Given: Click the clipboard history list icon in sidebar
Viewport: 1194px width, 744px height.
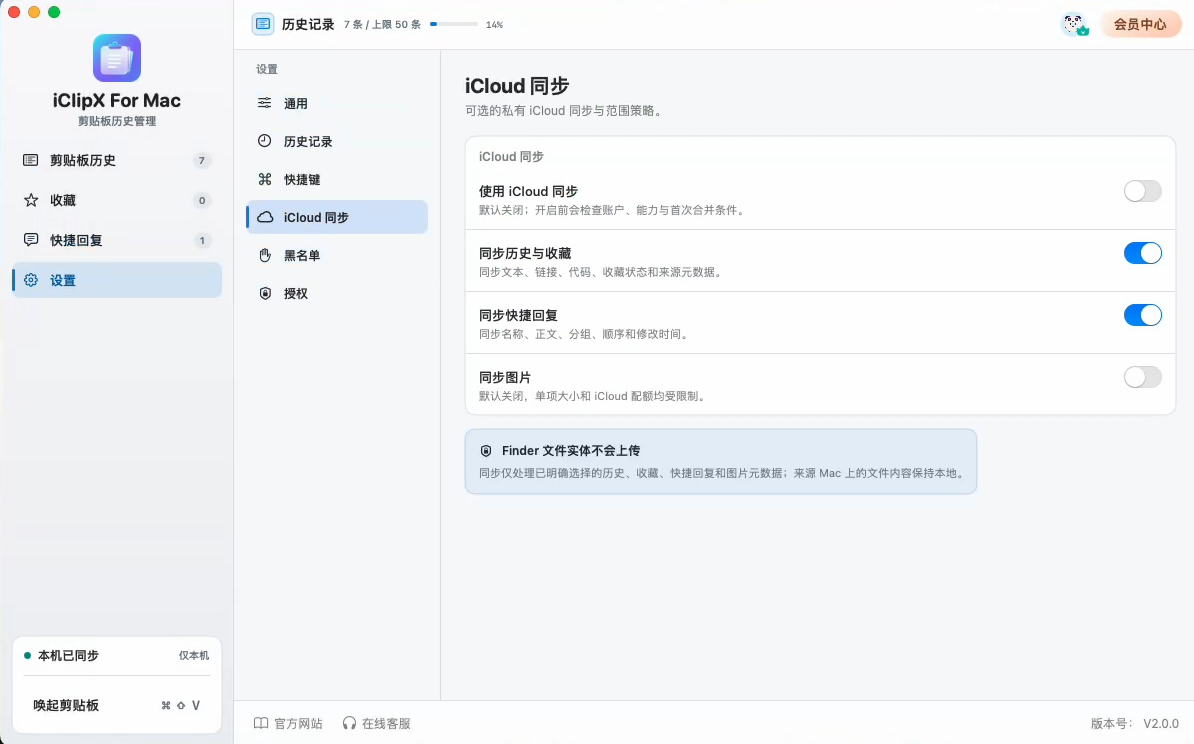Looking at the screenshot, I should [30, 160].
